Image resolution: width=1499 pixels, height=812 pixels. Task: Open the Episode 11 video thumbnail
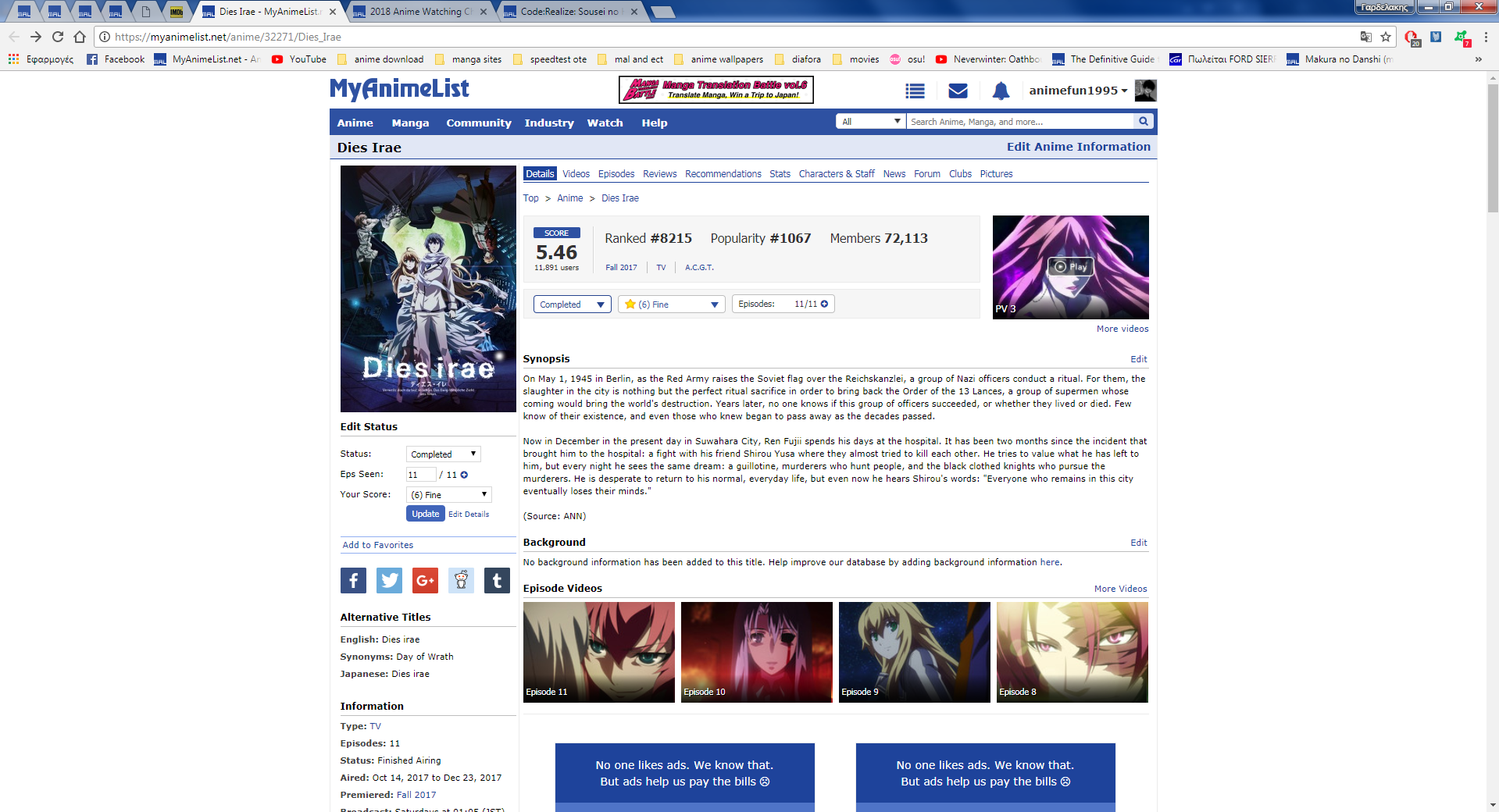598,652
